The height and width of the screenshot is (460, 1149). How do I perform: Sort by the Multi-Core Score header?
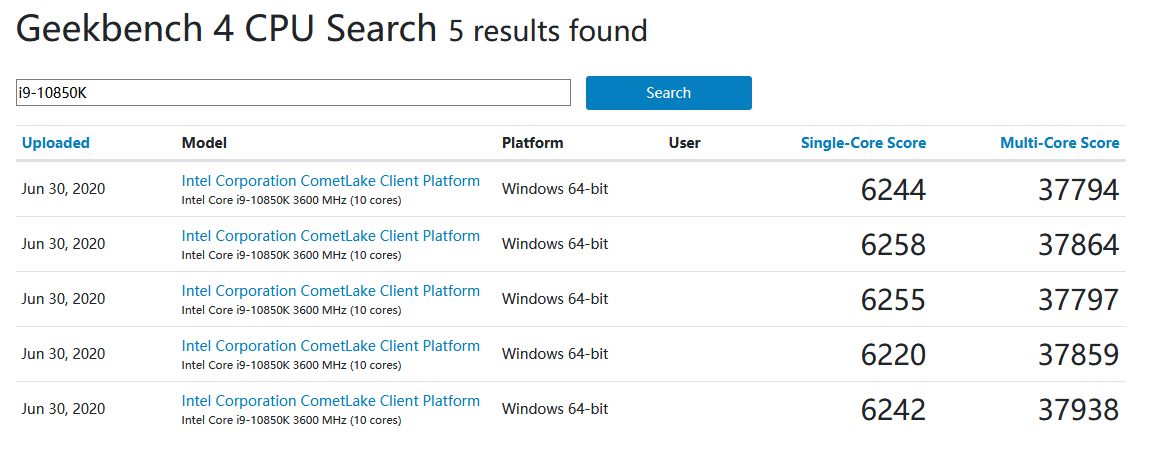(1059, 143)
